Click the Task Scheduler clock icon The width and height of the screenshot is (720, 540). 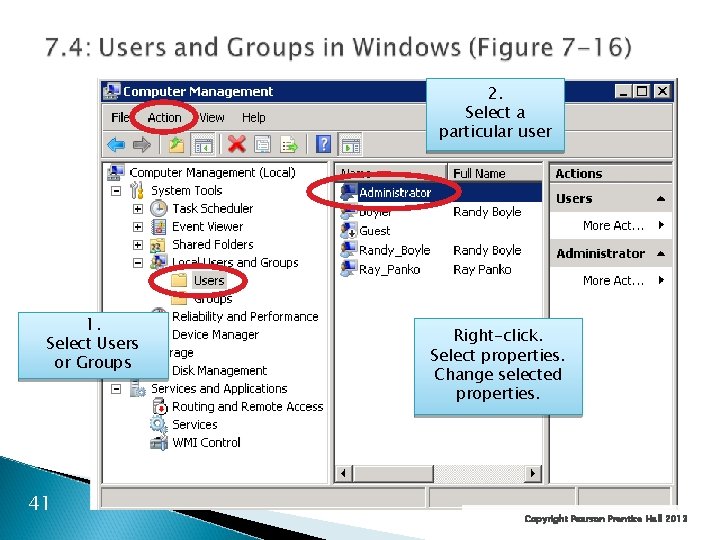tap(158, 208)
